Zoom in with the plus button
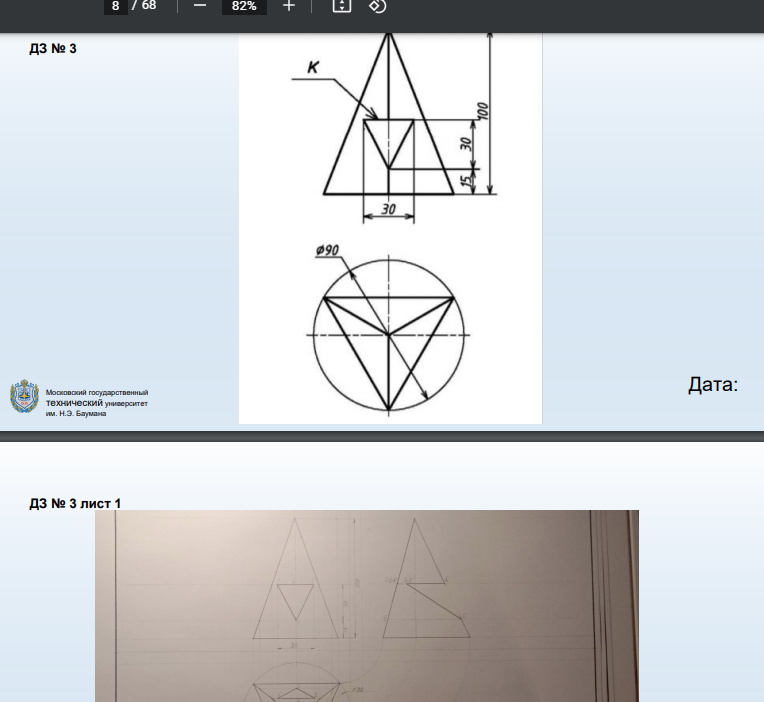The image size is (764, 702). pos(289,6)
